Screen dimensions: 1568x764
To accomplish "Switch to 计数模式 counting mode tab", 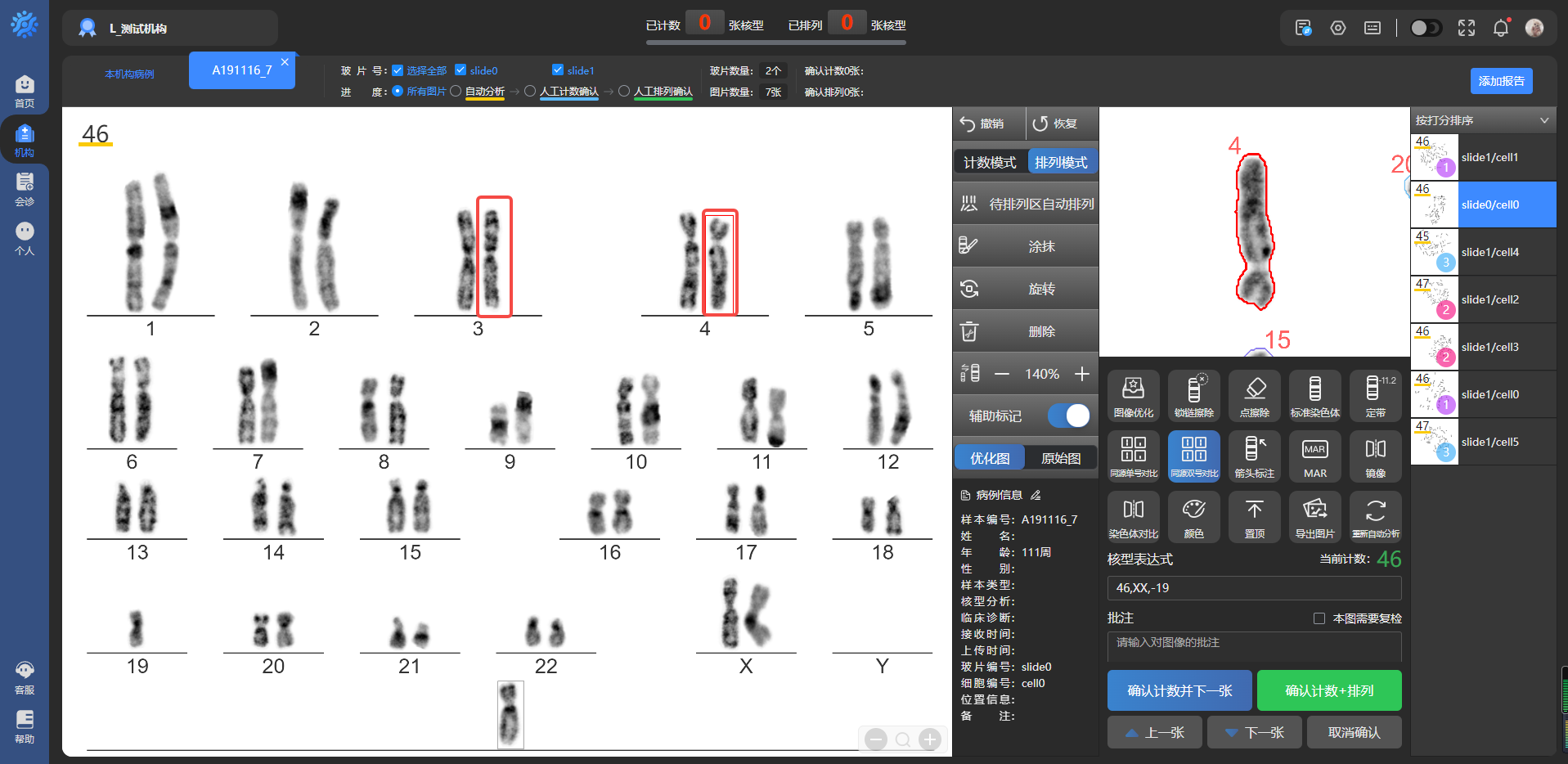I will (990, 162).
